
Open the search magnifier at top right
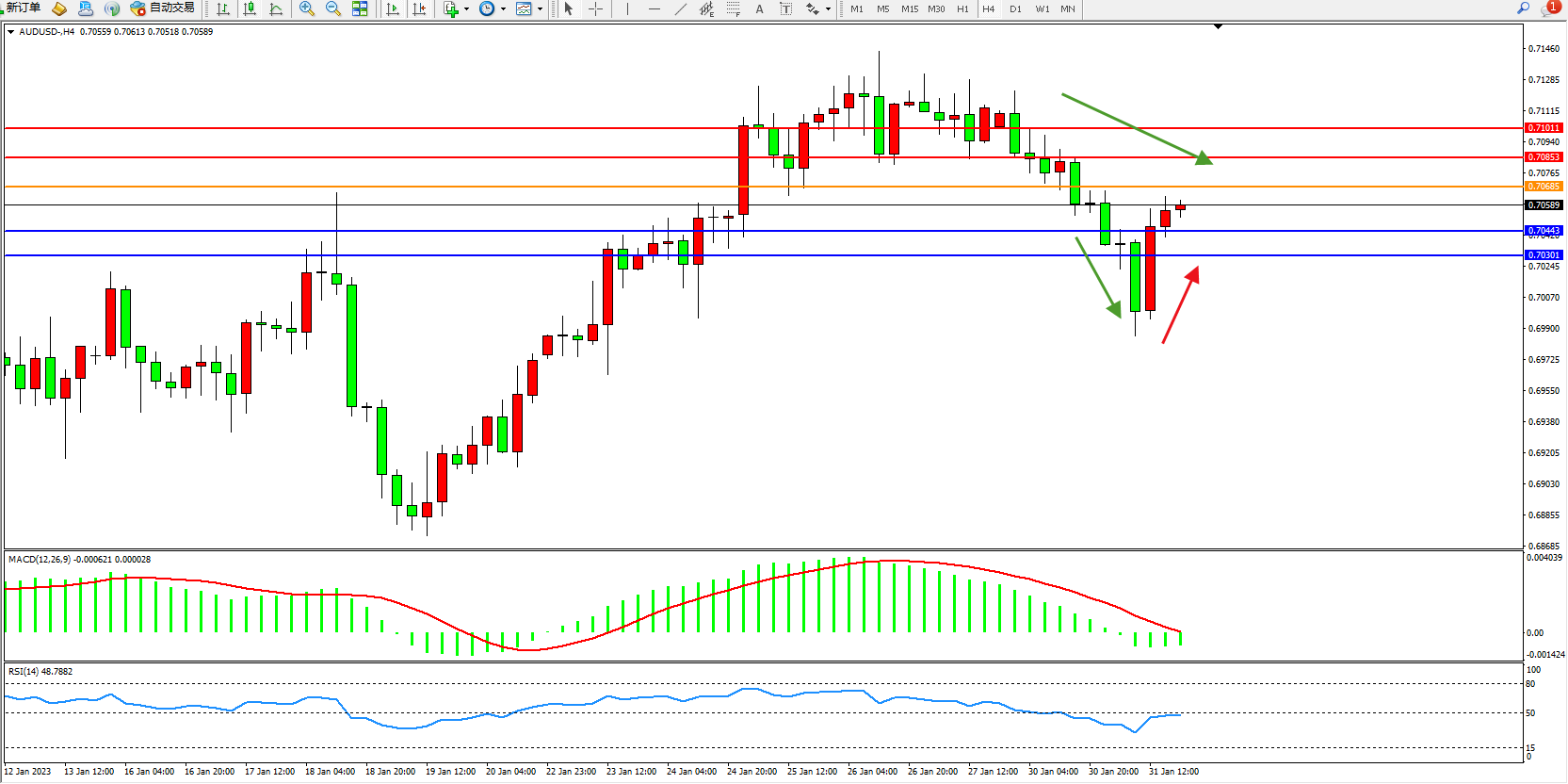click(x=1523, y=8)
